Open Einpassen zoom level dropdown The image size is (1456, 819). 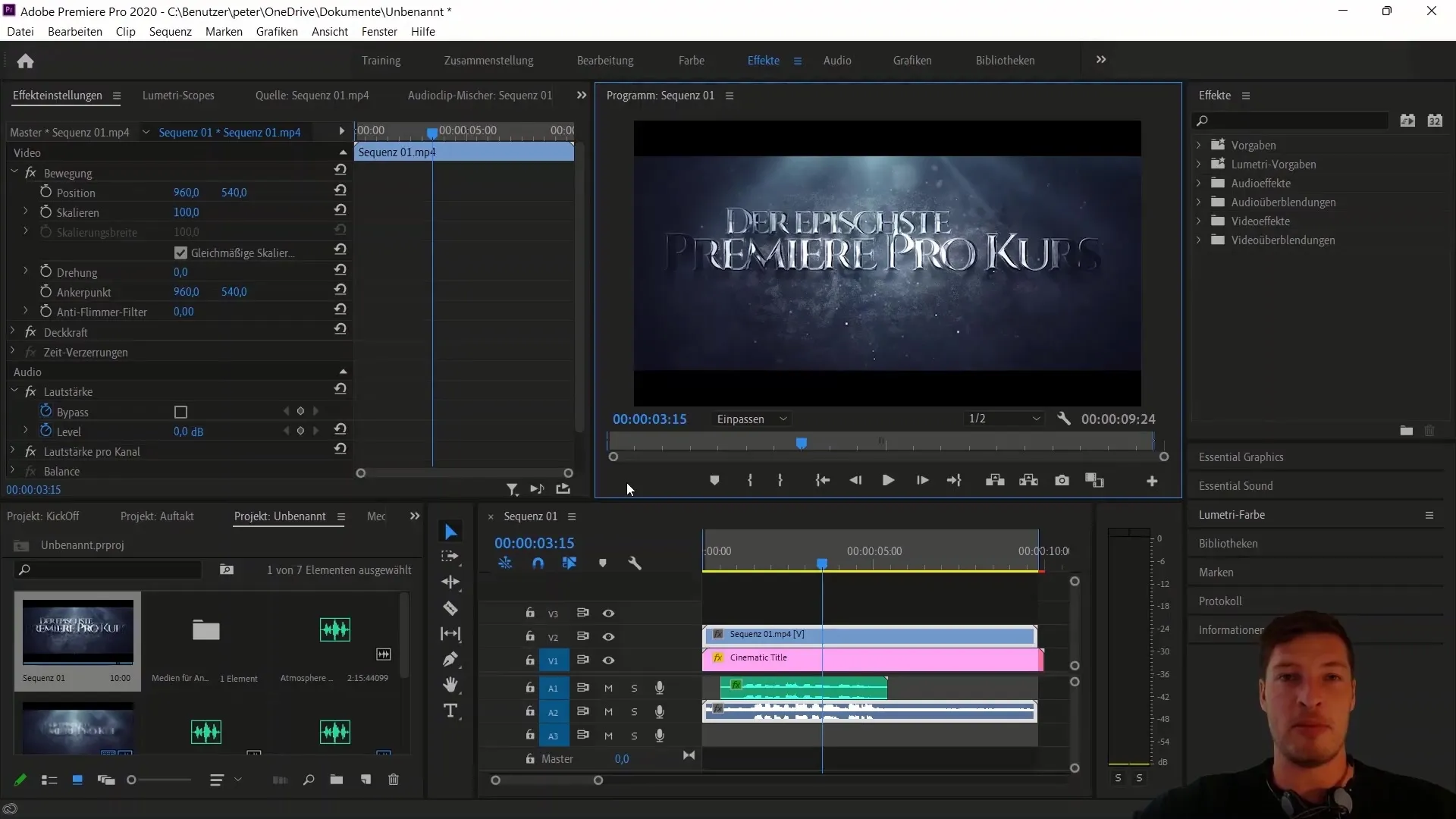(752, 419)
